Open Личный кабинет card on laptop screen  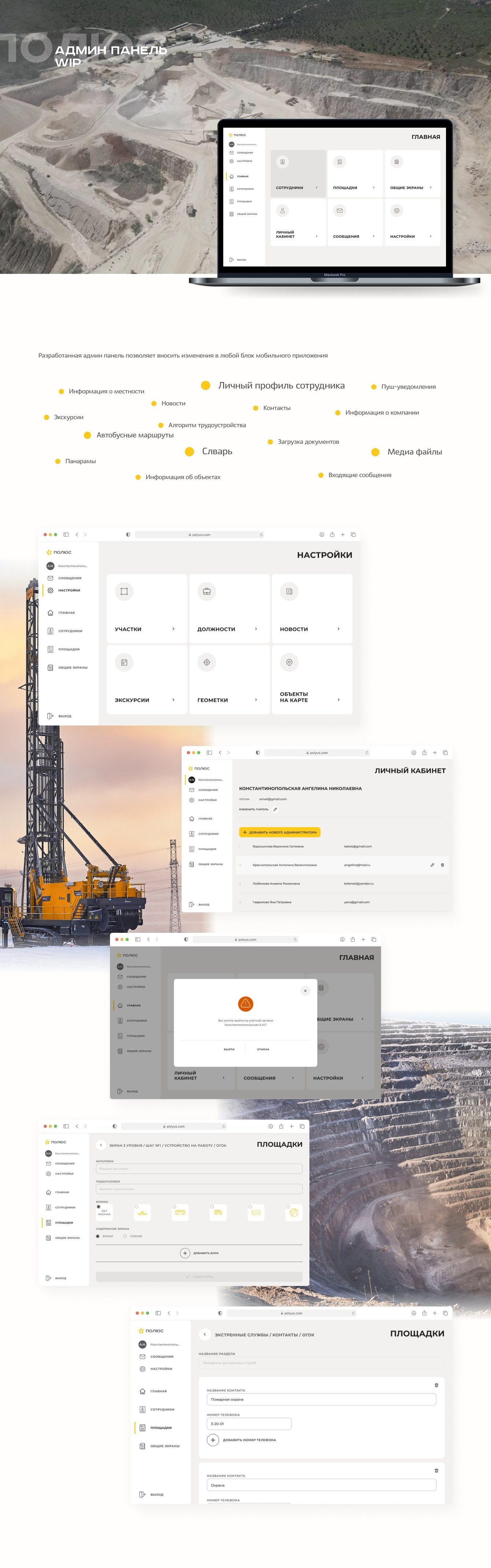(x=298, y=222)
